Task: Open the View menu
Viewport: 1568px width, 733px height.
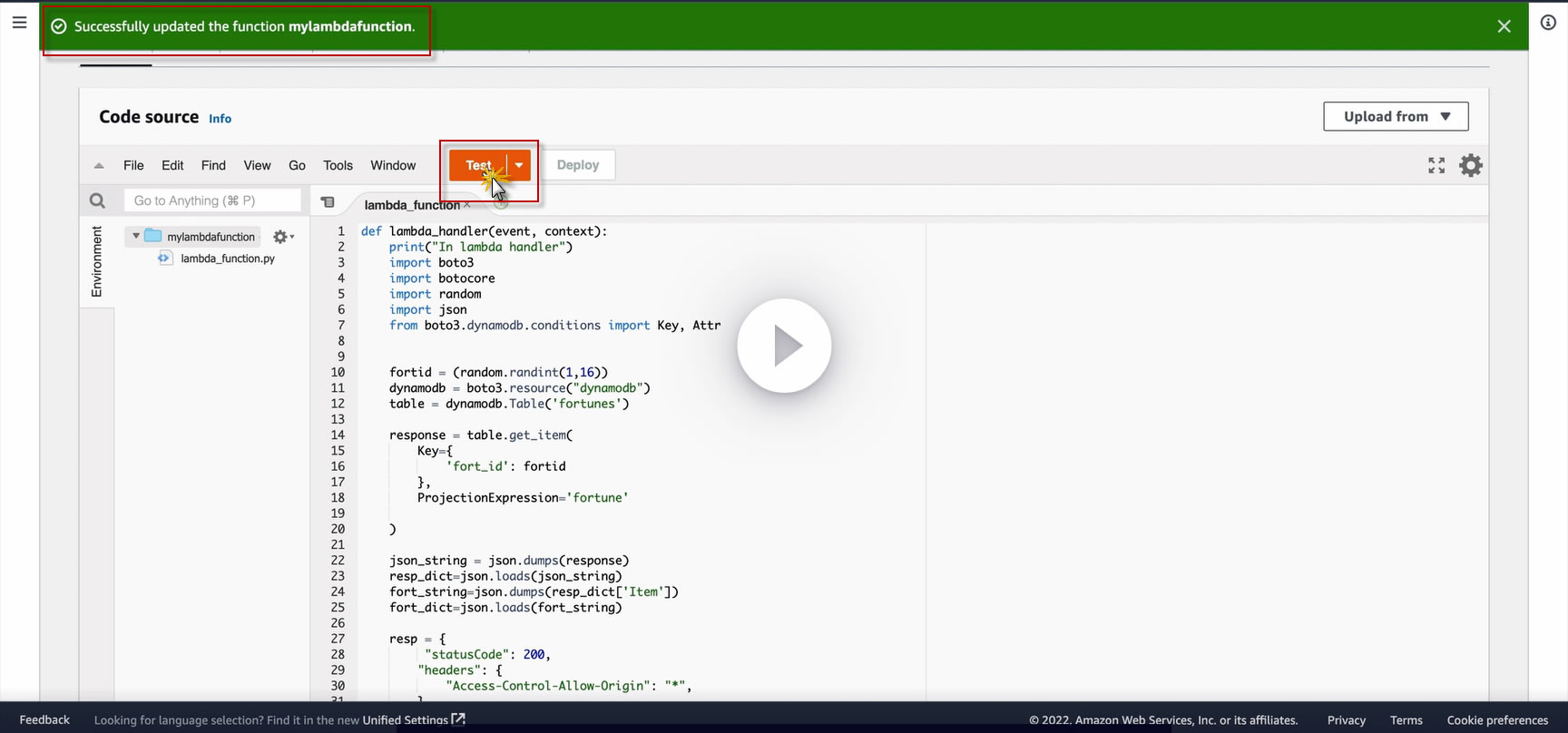Action: pos(257,165)
